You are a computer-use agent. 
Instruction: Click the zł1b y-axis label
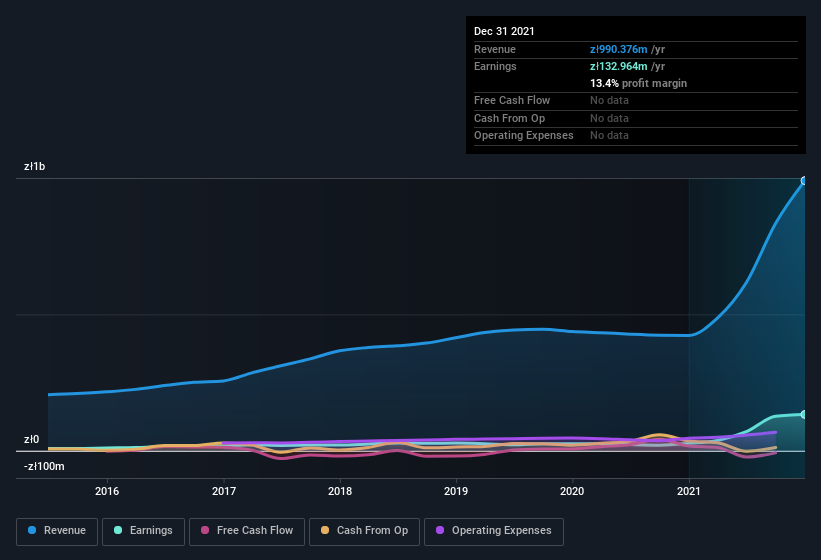click(35, 166)
